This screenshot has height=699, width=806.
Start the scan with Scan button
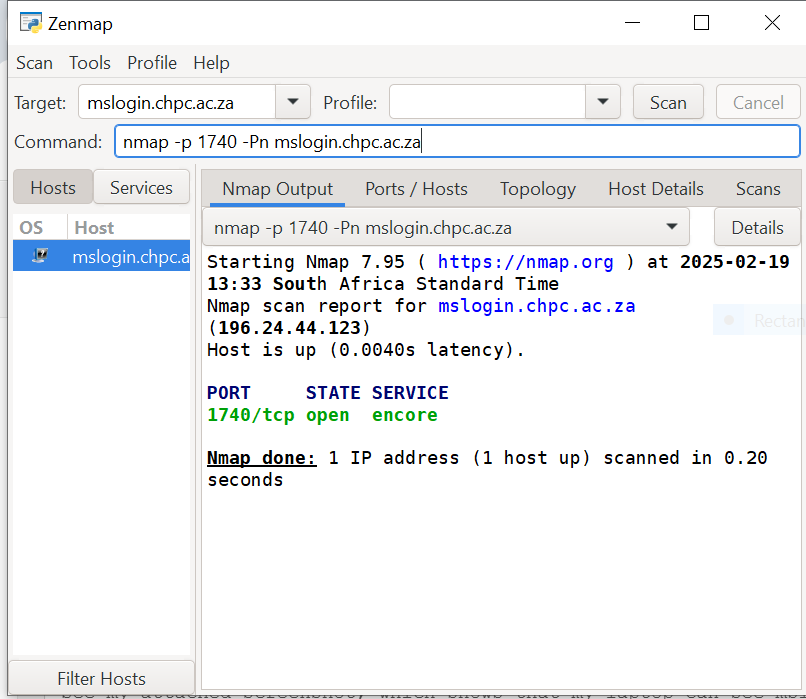pyautogui.click(x=668, y=102)
